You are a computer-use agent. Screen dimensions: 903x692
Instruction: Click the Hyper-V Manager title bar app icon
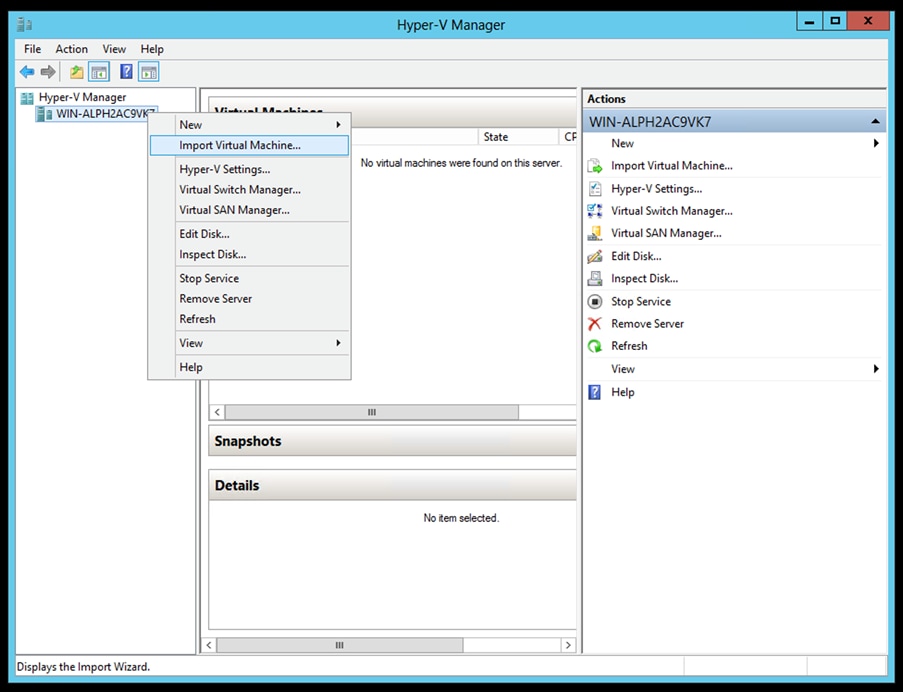[x=25, y=24]
